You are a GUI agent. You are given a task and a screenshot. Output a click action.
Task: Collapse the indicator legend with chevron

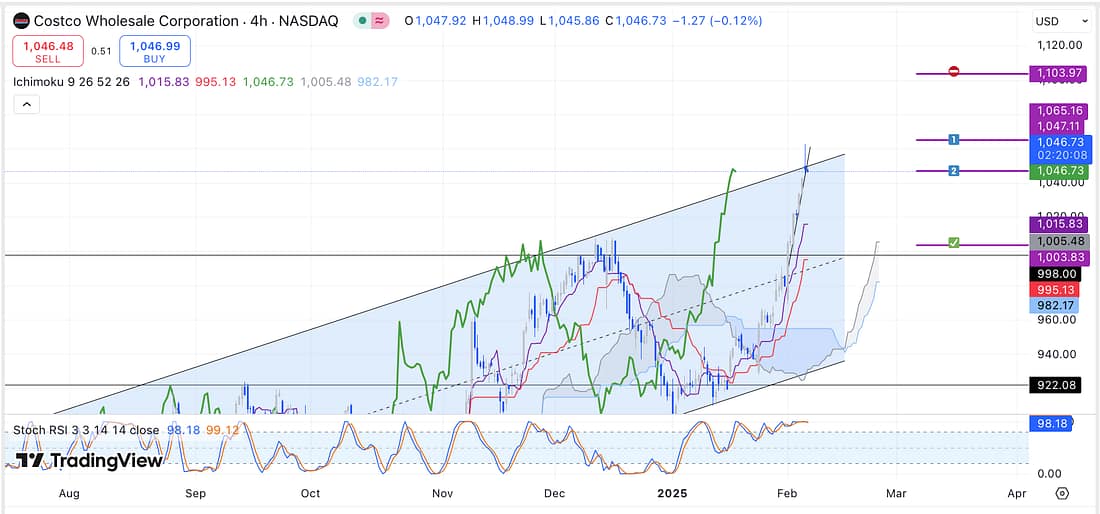point(27,103)
